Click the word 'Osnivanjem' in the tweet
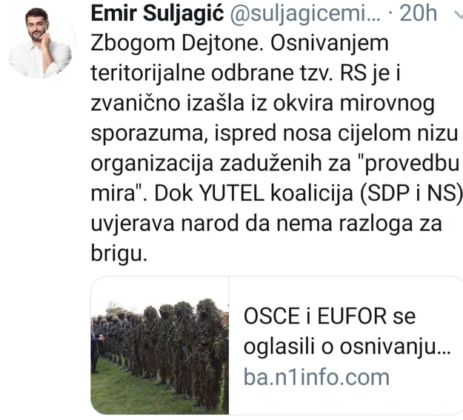 click(329, 43)
